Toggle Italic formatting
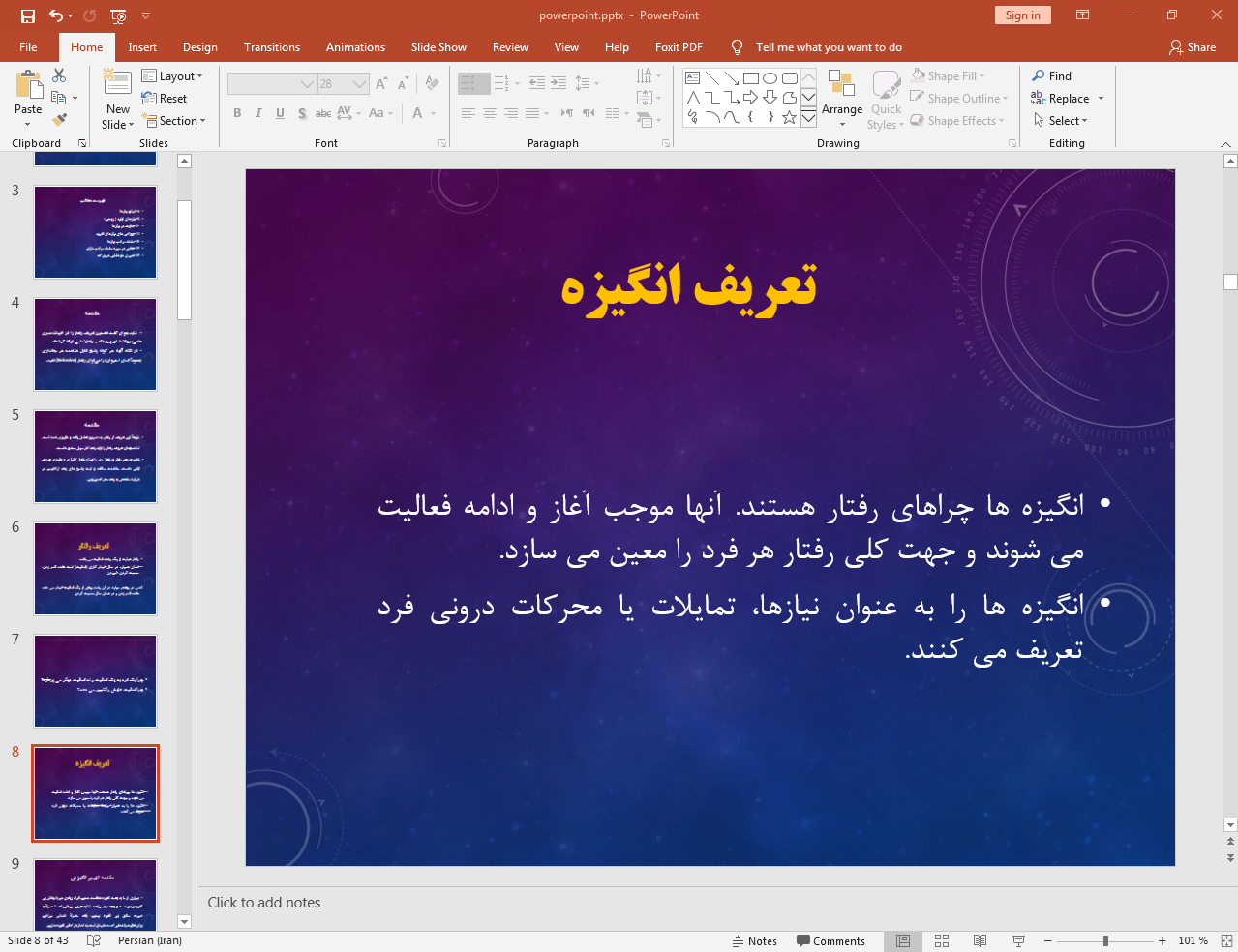The image size is (1238, 952). click(x=258, y=113)
